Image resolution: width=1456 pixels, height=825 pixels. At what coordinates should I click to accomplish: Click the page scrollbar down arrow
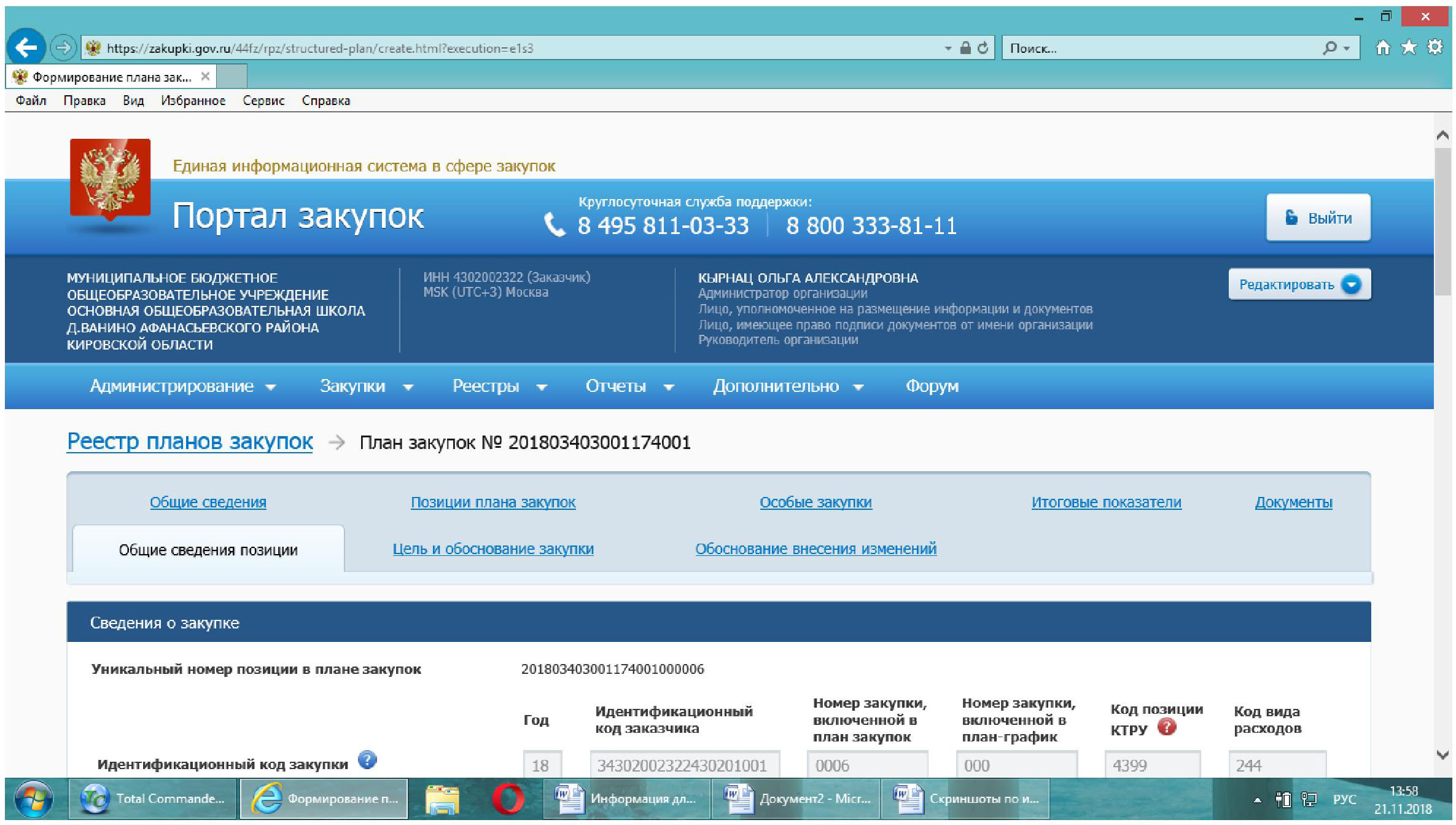(1443, 754)
